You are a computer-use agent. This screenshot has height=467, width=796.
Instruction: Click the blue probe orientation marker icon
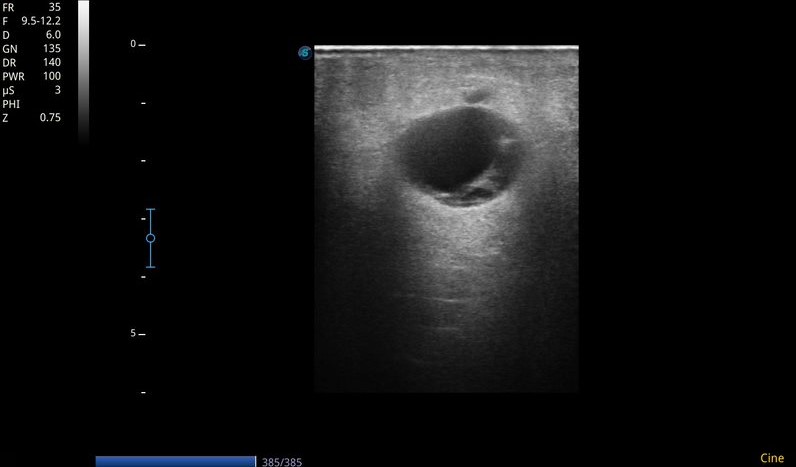click(305, 53)
